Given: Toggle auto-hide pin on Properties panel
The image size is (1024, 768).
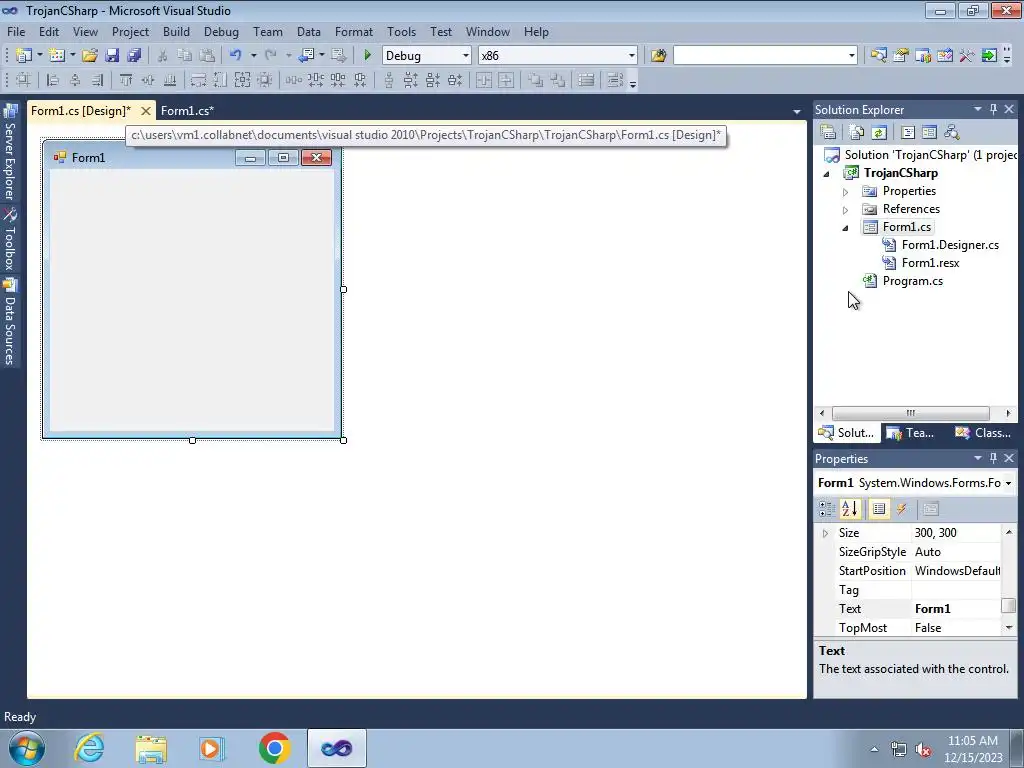Looking at the screenshot, I should coord(993,458).
